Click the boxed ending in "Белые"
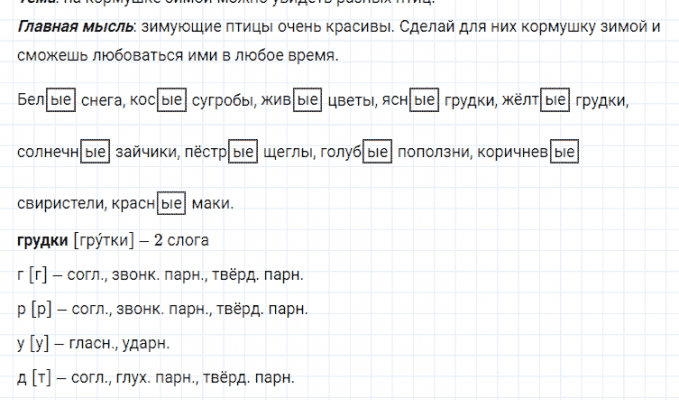Viewport: 679px width, 400px height. pyautogui.click(x=62, y=100)
